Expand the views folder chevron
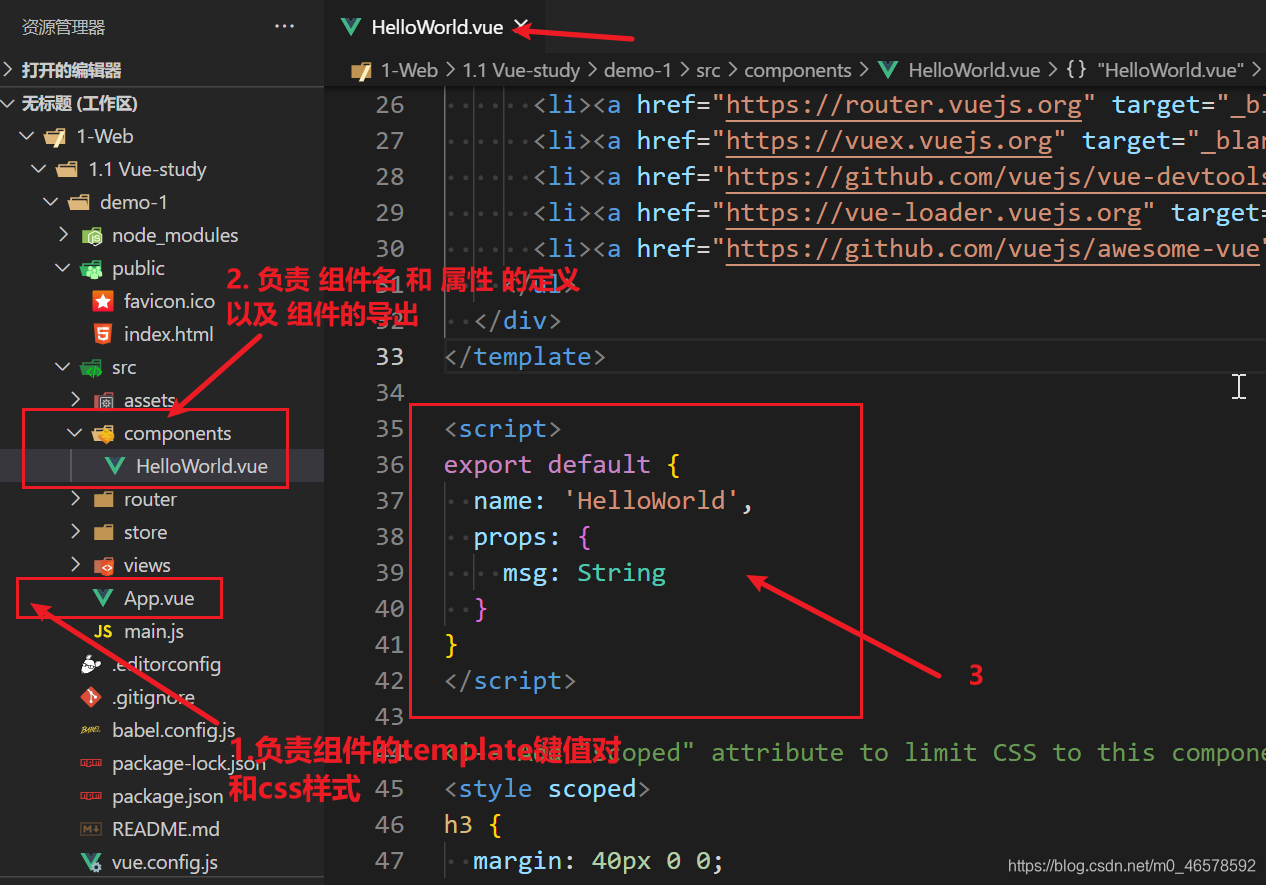This screenshot has height=885, width=1266. [75, 565]
